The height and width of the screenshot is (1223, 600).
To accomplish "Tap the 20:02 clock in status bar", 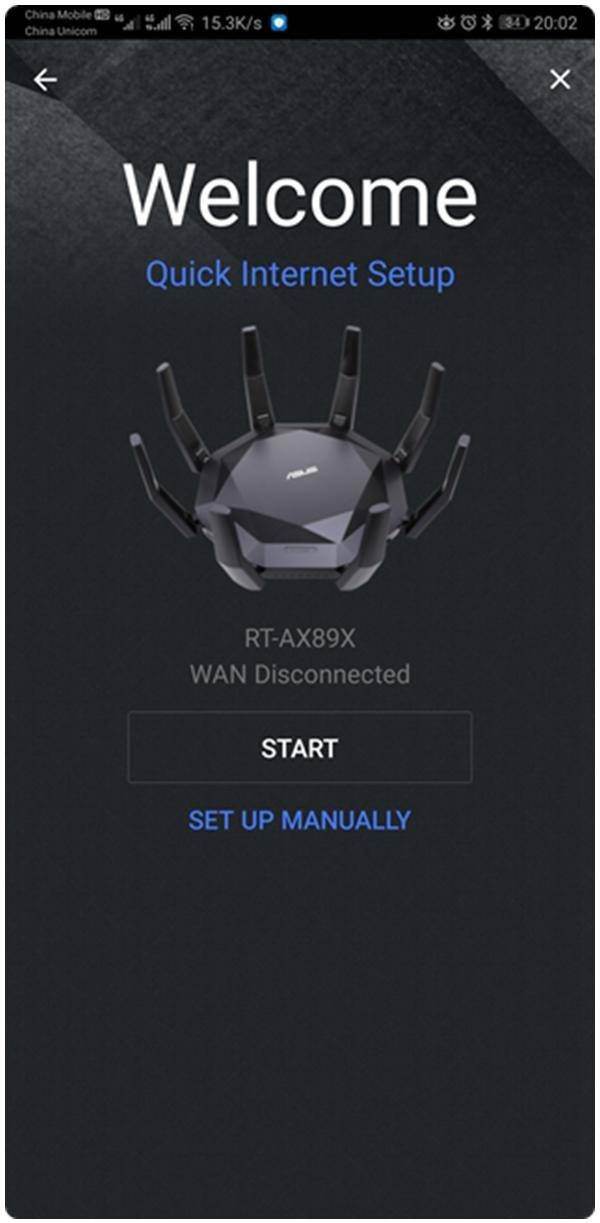I will pyautogui.click(x=555, y=22).
